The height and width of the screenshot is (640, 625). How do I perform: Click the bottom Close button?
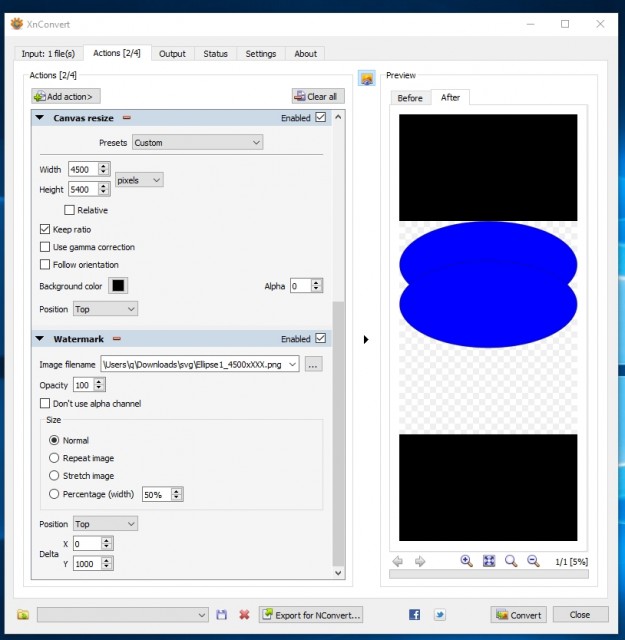580,614
